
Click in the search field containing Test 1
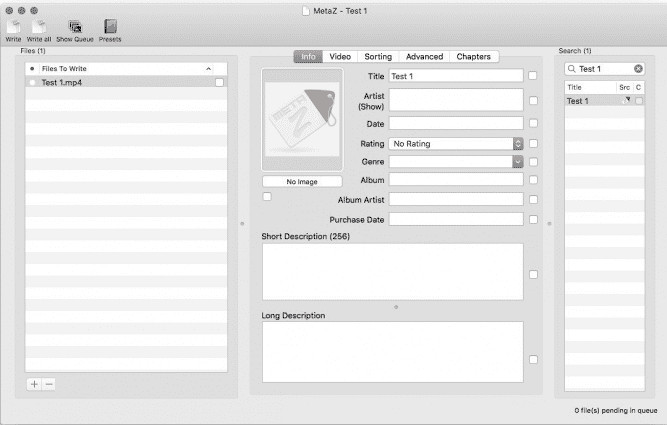coord(604,69)
